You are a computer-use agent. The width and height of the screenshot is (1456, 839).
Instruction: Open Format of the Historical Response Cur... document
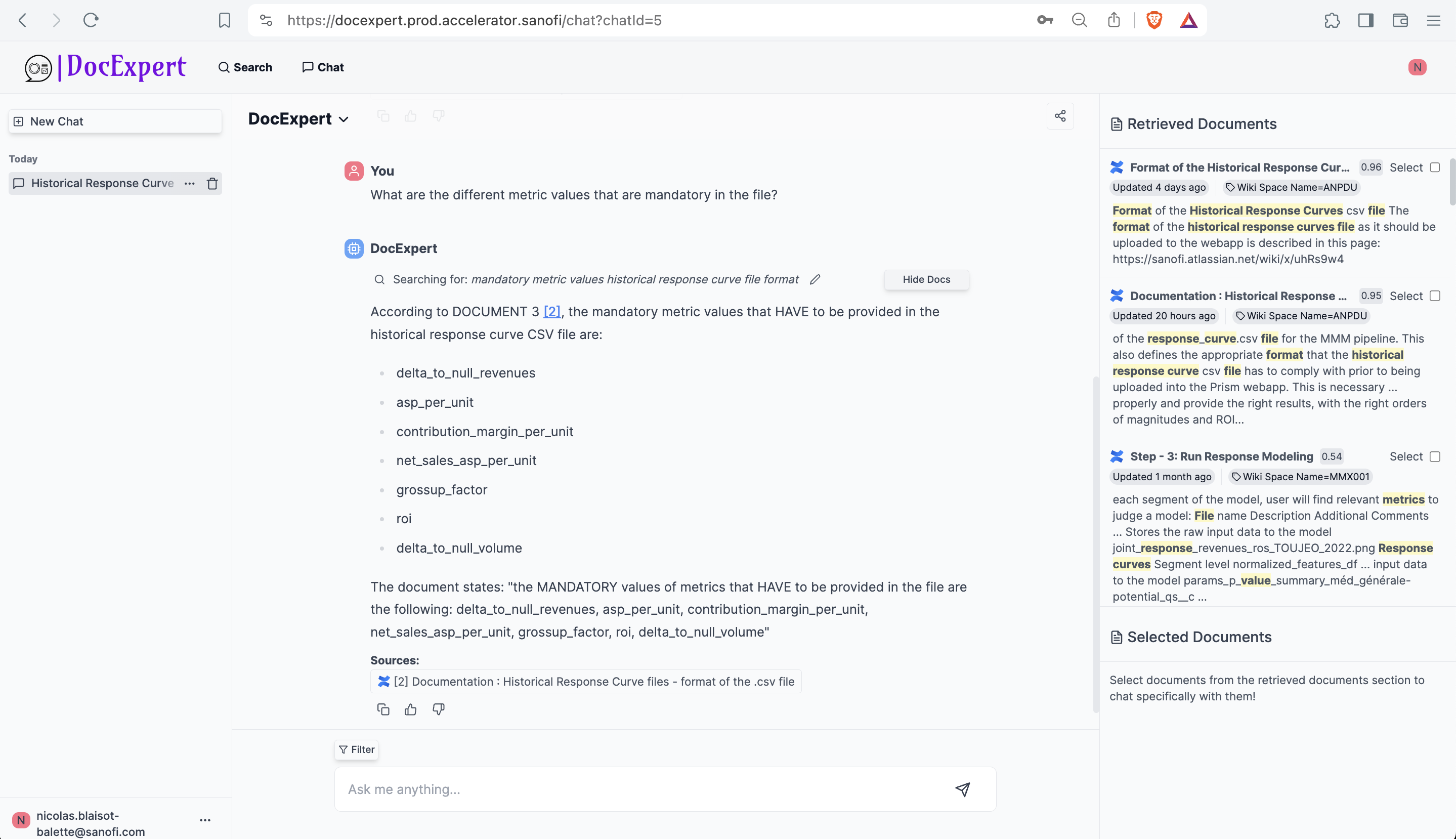tap(1239, 167)
